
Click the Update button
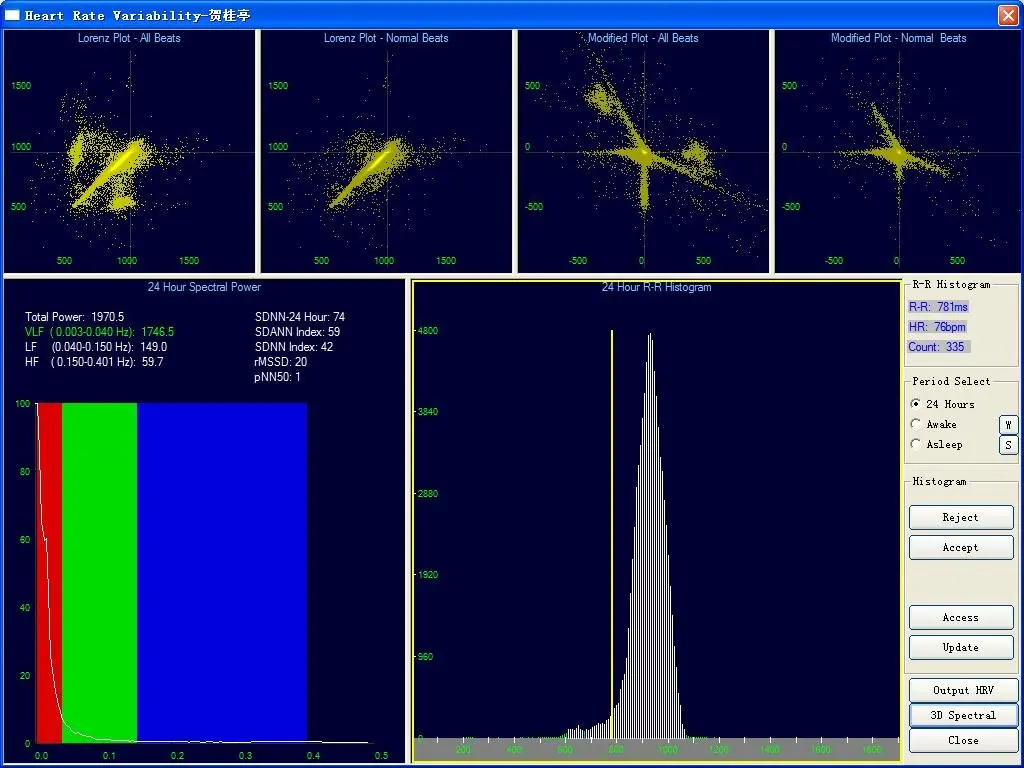coord(960,647)
